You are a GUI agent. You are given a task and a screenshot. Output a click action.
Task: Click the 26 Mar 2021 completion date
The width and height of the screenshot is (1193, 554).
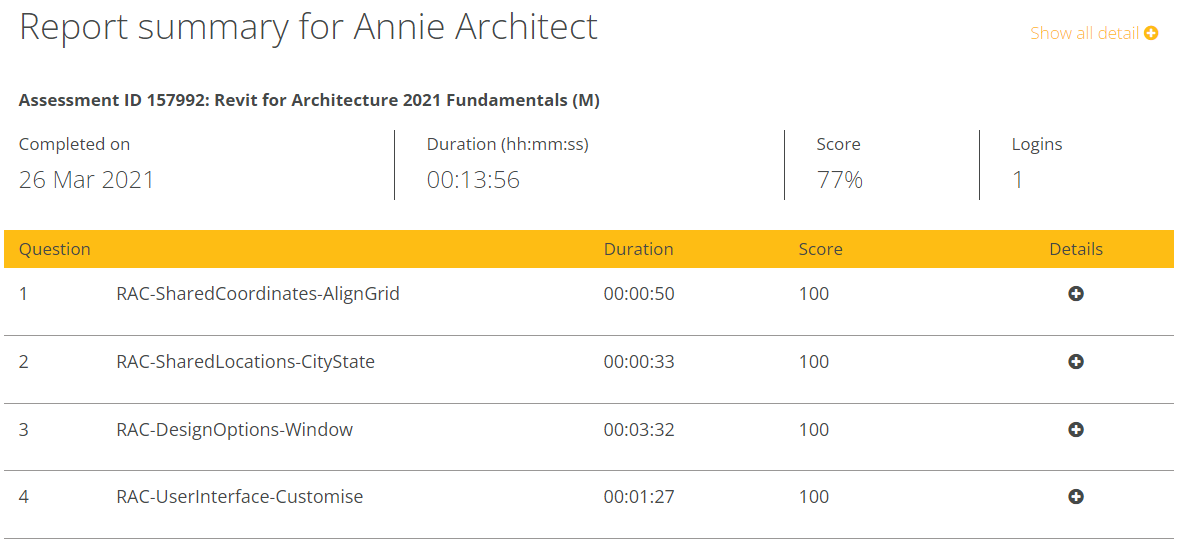(x=87, y=180)
